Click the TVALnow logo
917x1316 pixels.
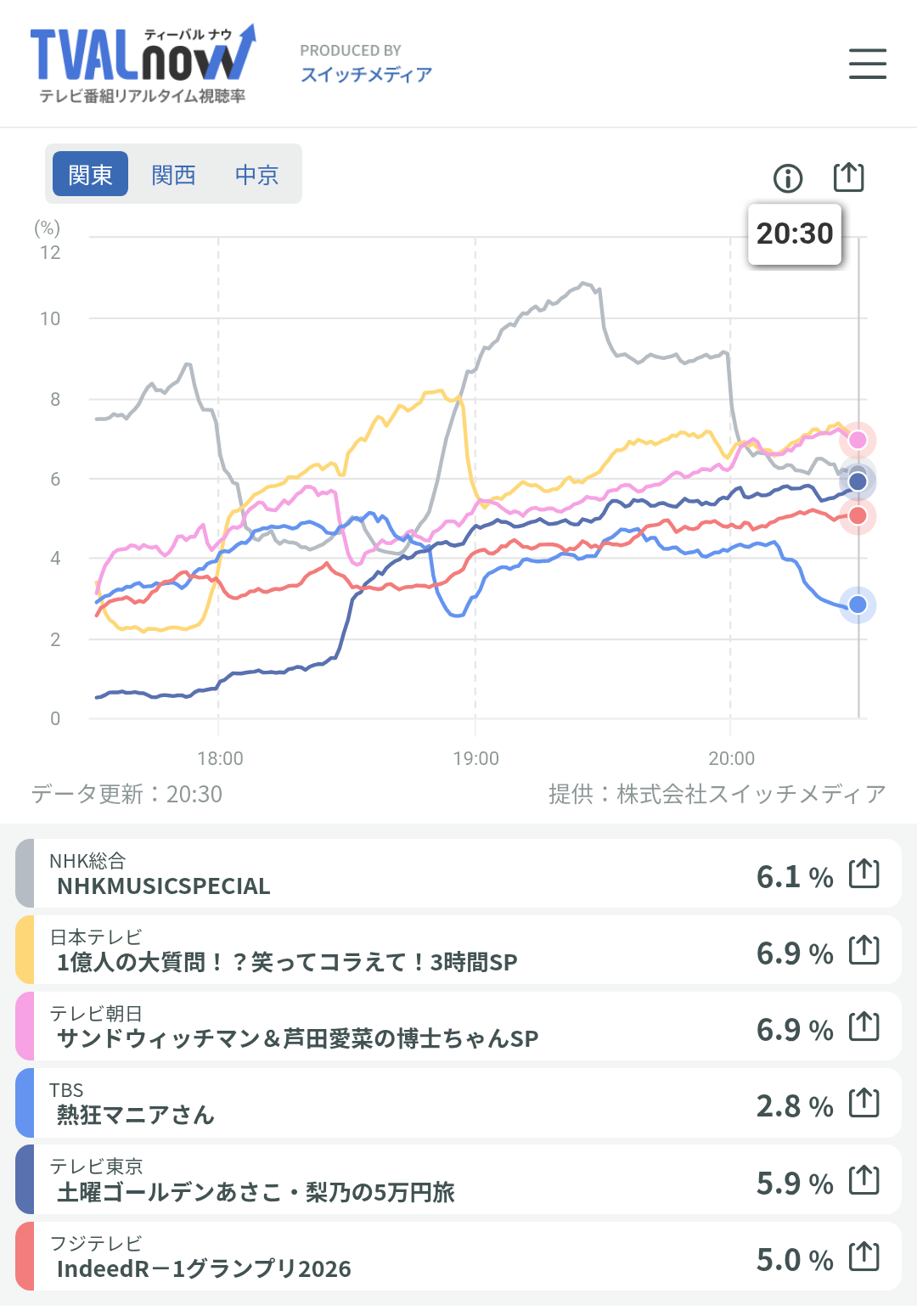[142, 64]
